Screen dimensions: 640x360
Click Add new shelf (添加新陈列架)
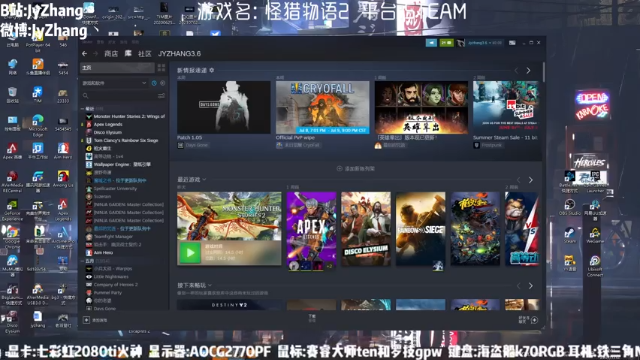(x=356, y=169)
